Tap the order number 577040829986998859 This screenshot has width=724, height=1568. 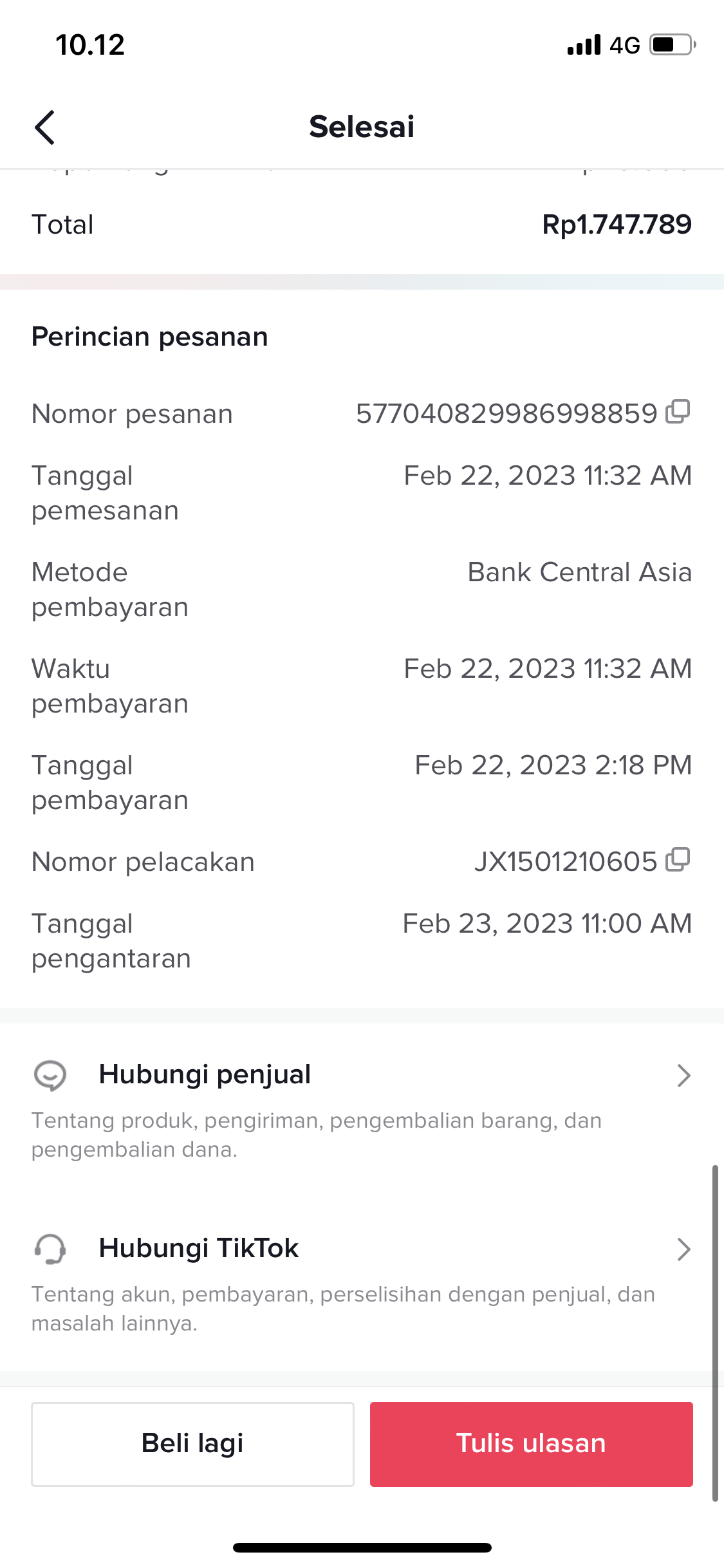[506, 414]
